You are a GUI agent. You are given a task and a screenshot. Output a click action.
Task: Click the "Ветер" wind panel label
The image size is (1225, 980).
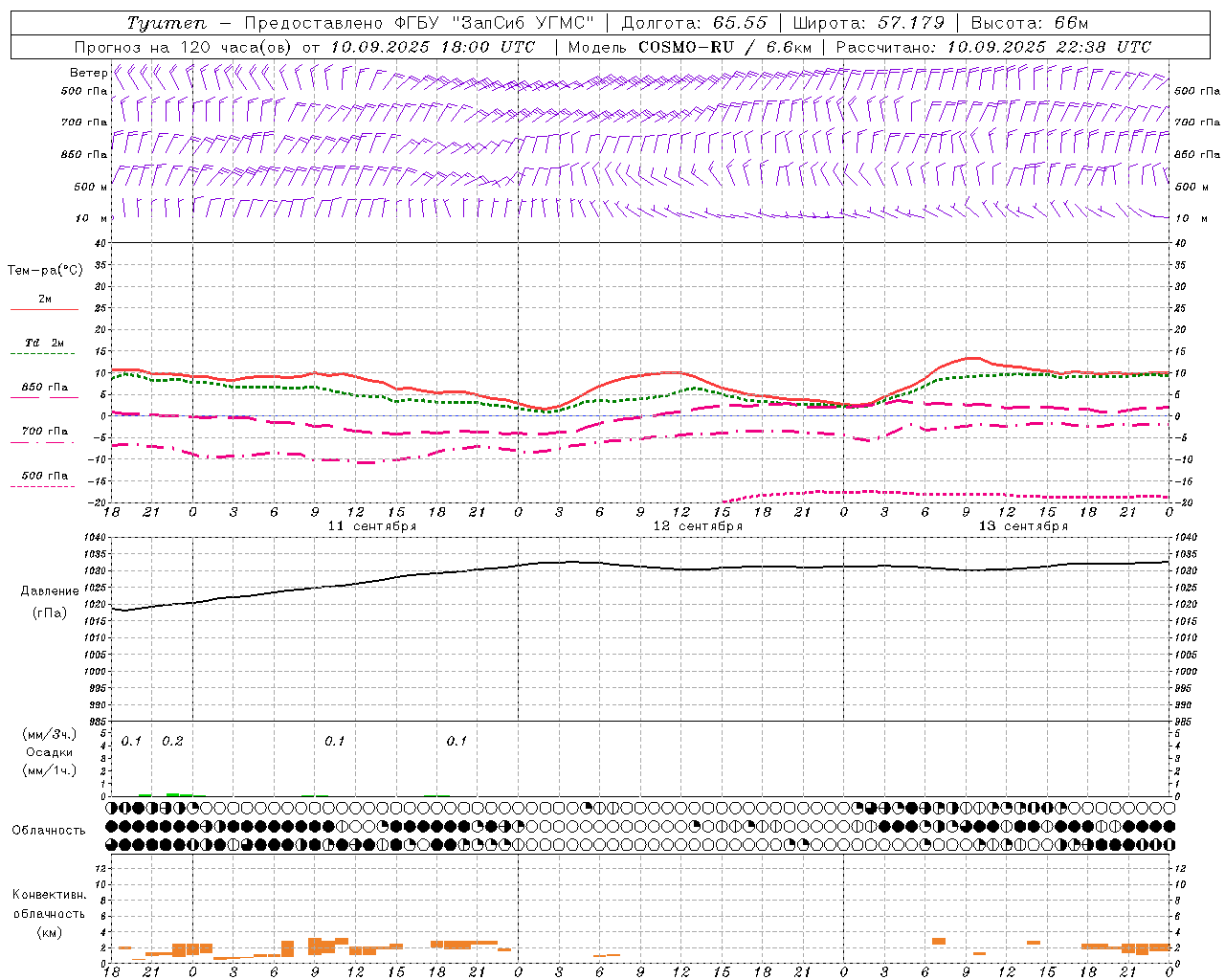pyautogui.click(x=89, y=73)
